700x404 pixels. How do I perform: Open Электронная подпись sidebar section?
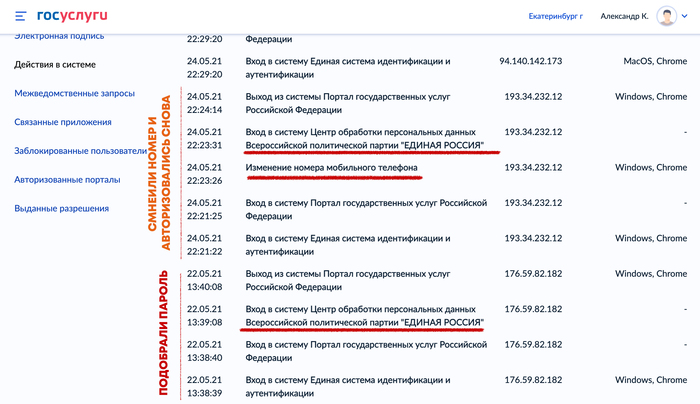coord(59,36)
